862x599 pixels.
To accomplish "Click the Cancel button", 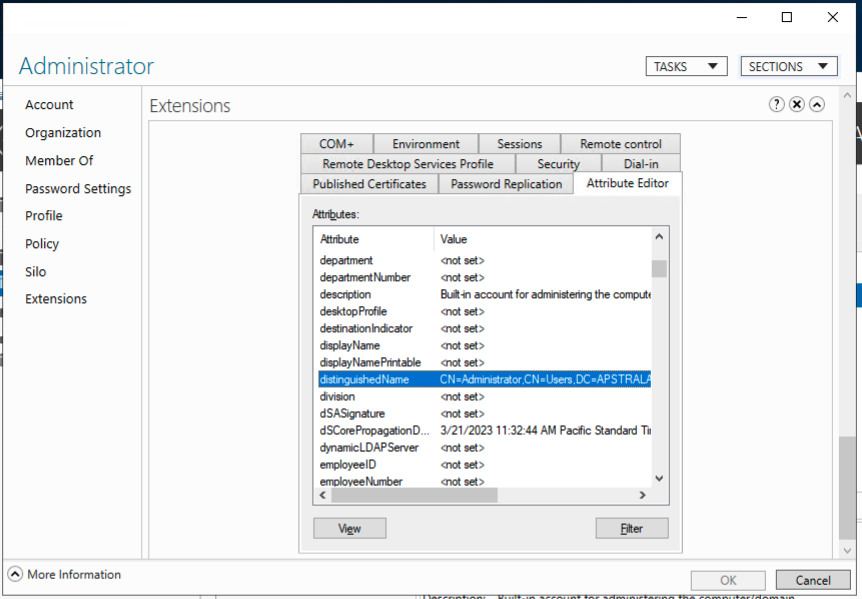I will click(813, 579).
